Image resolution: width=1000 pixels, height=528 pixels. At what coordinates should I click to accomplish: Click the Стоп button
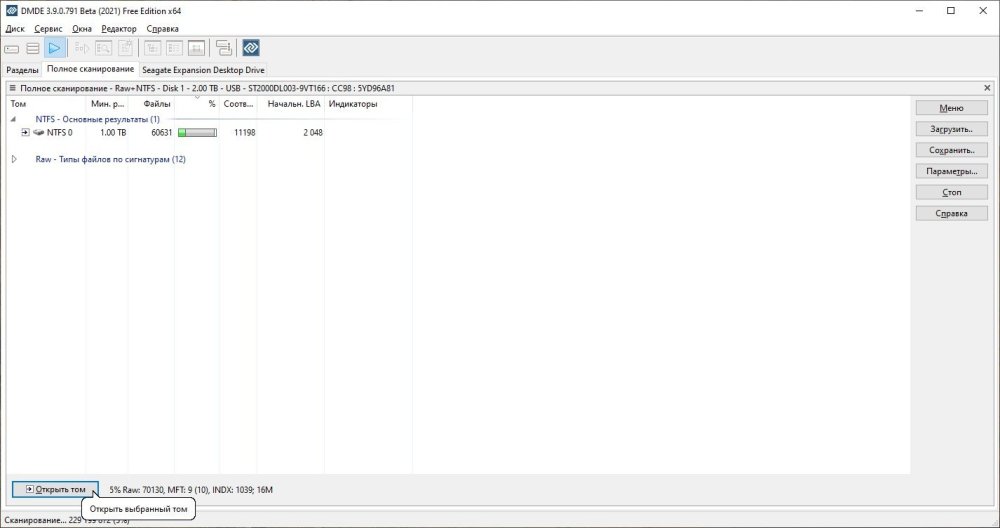(x=951, y=192)
